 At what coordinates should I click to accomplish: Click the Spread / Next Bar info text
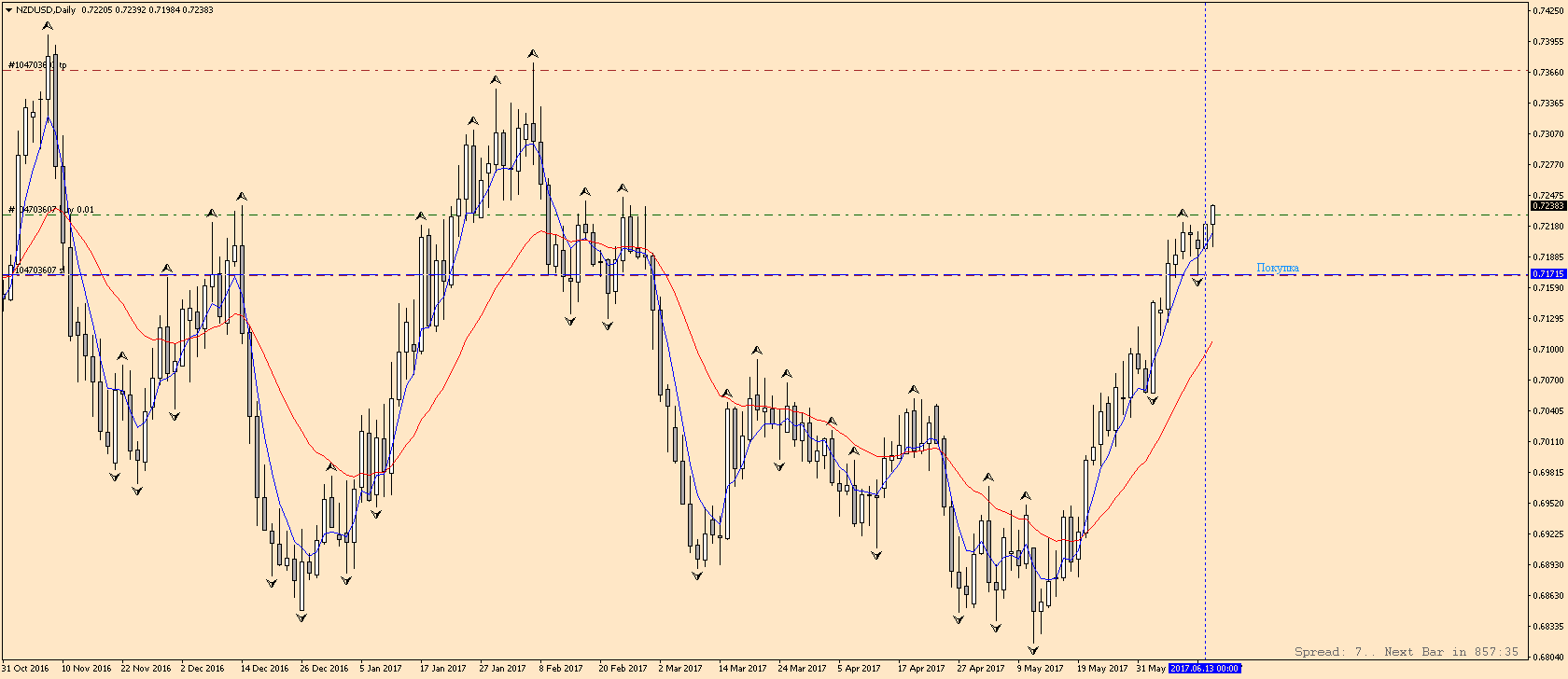pyautogui.click(x=1407, y=652)
